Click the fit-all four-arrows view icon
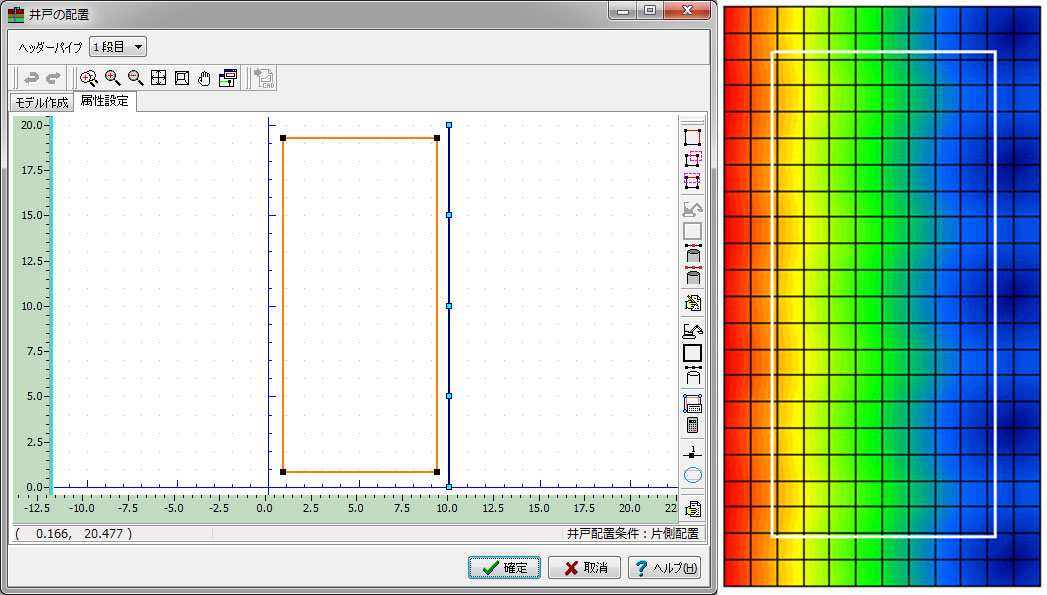This screenshot has height=595, width=1047. 158,79
